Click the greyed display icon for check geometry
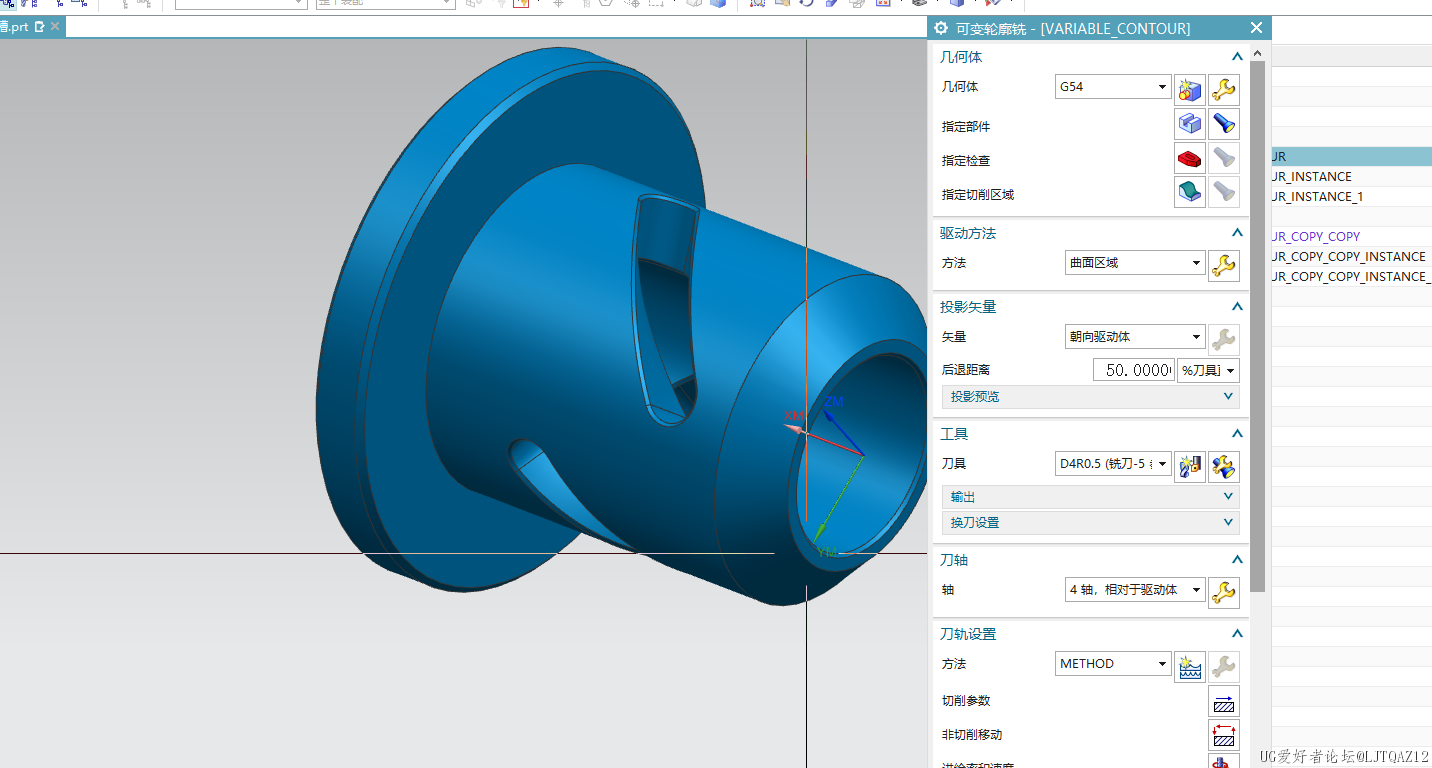Image resolution: width=1432 pixels, height=768 pixels. click(x=1223, y=158)
